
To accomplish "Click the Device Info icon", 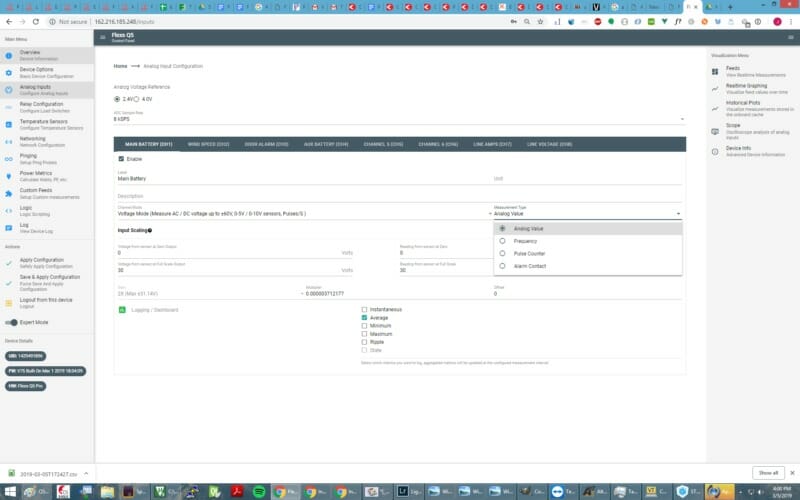I will [714, 149].
